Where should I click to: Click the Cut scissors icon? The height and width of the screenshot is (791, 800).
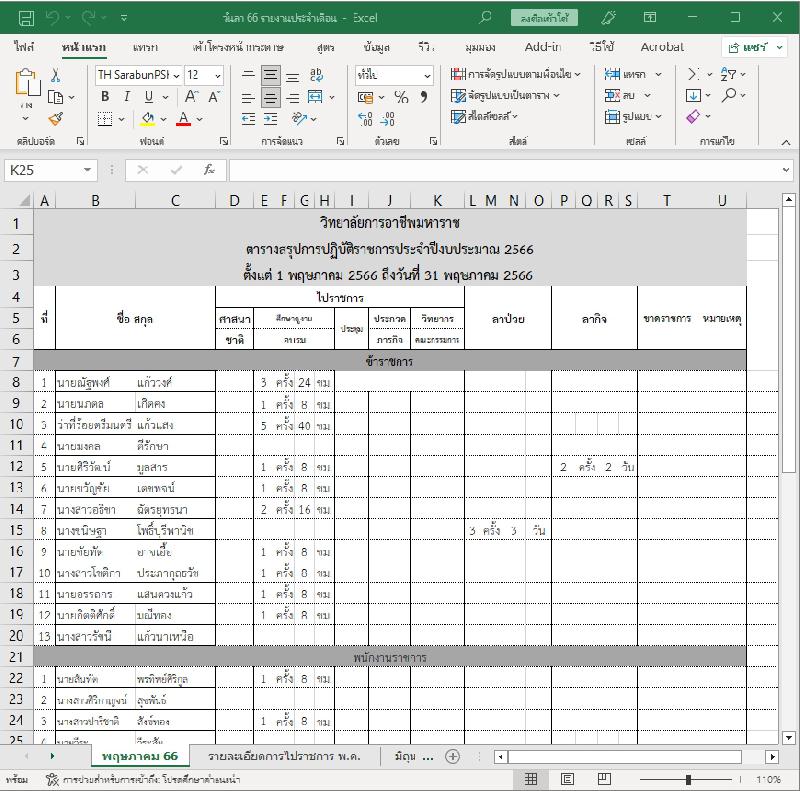click(55, 75)
